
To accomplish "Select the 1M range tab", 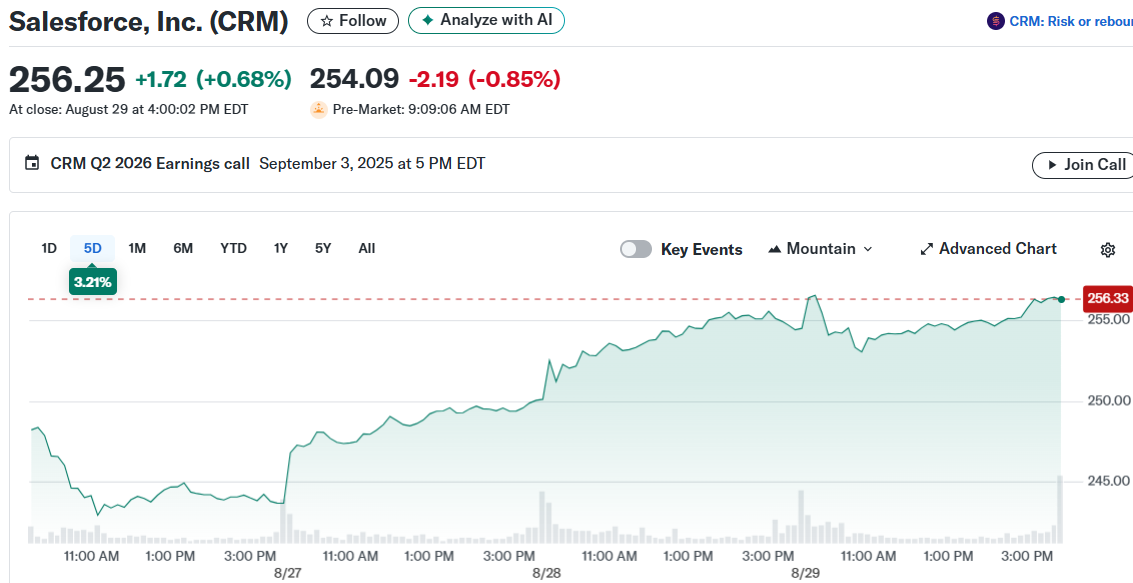I will (137, 249).
